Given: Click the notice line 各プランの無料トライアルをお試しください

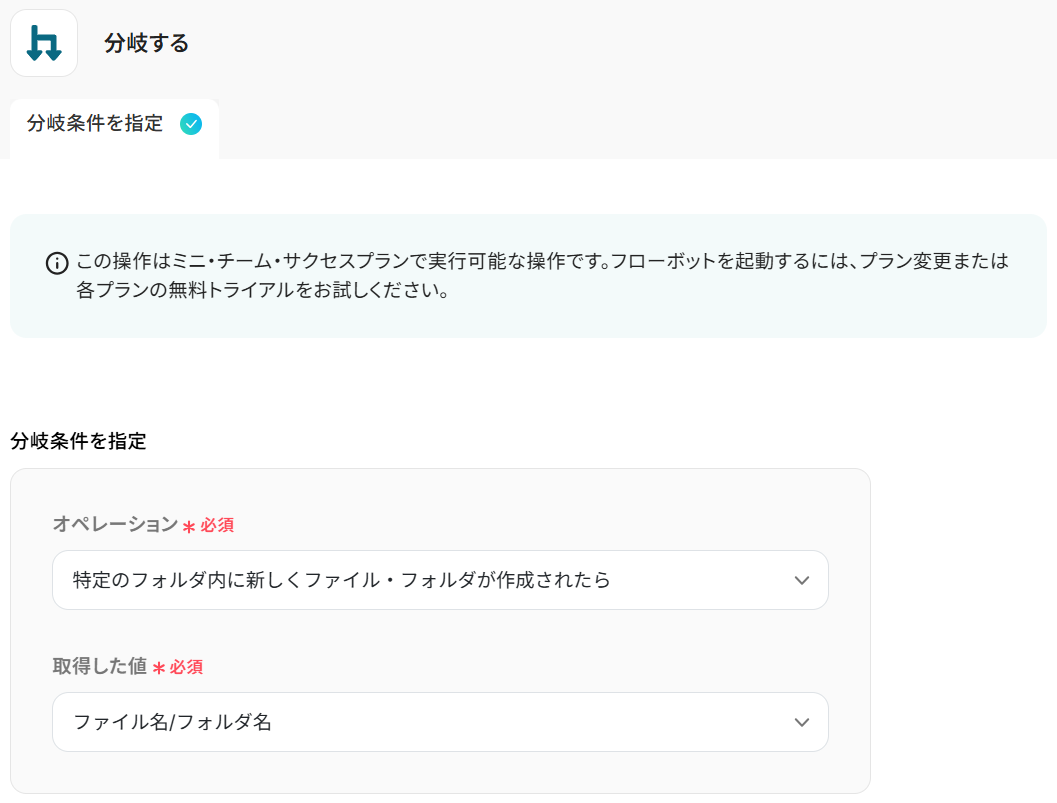Looking at the screenshot, I should point(262,292).
